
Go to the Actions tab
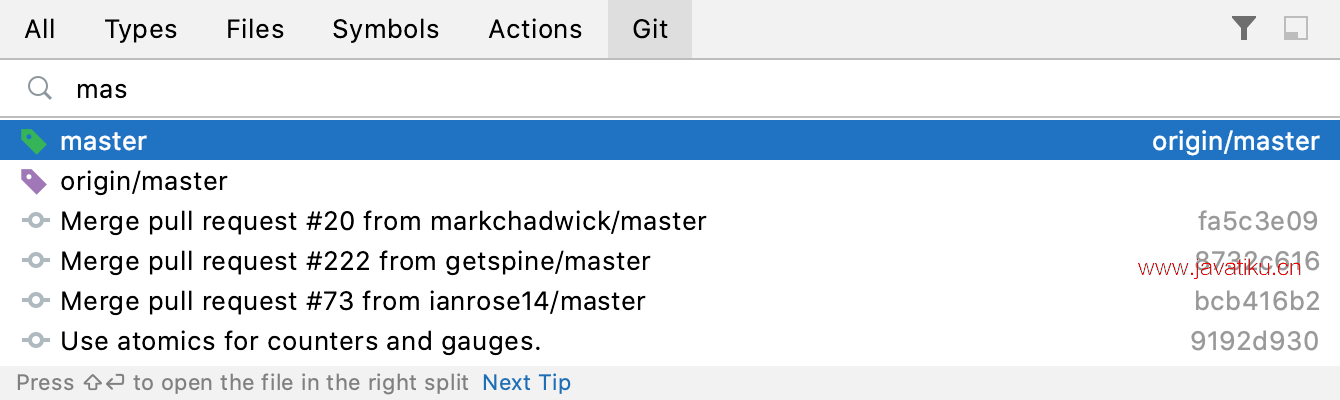pyautogui.click(x=536, y=29)
